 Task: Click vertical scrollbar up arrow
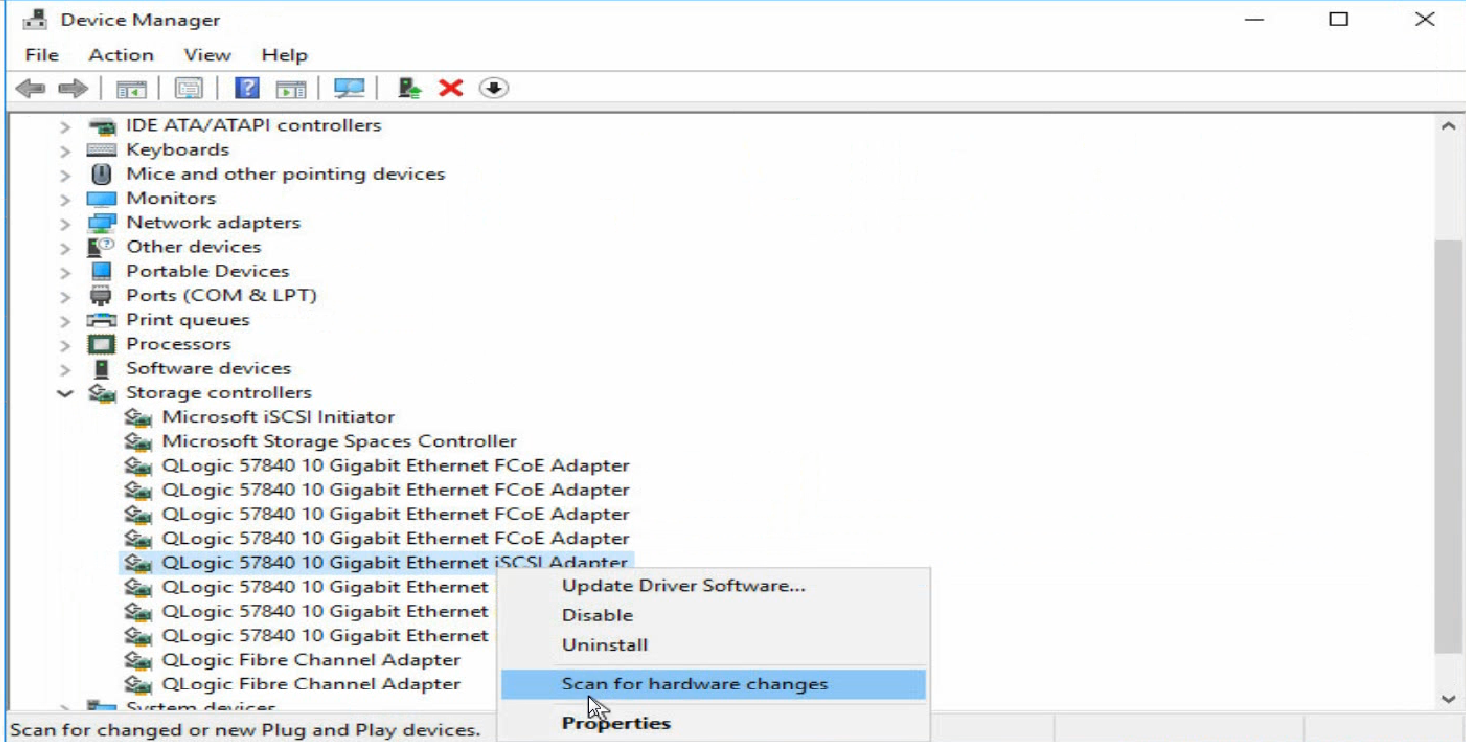point(1448,126)
